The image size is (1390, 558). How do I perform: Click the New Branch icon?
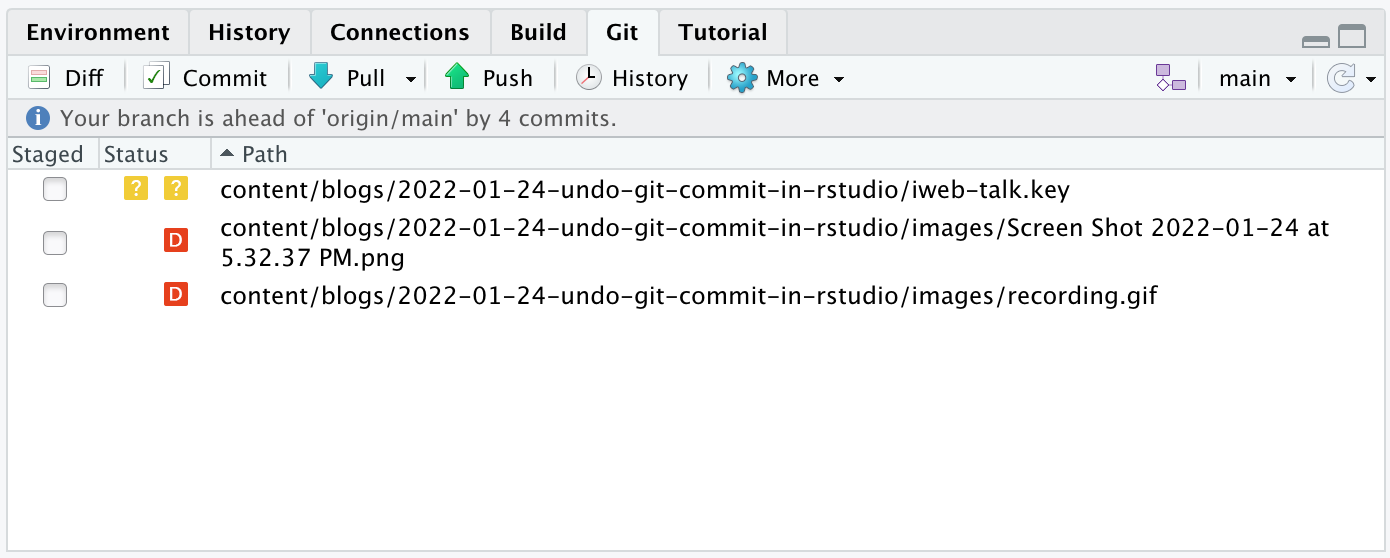pyautogui.click(x=1170, y=78)
